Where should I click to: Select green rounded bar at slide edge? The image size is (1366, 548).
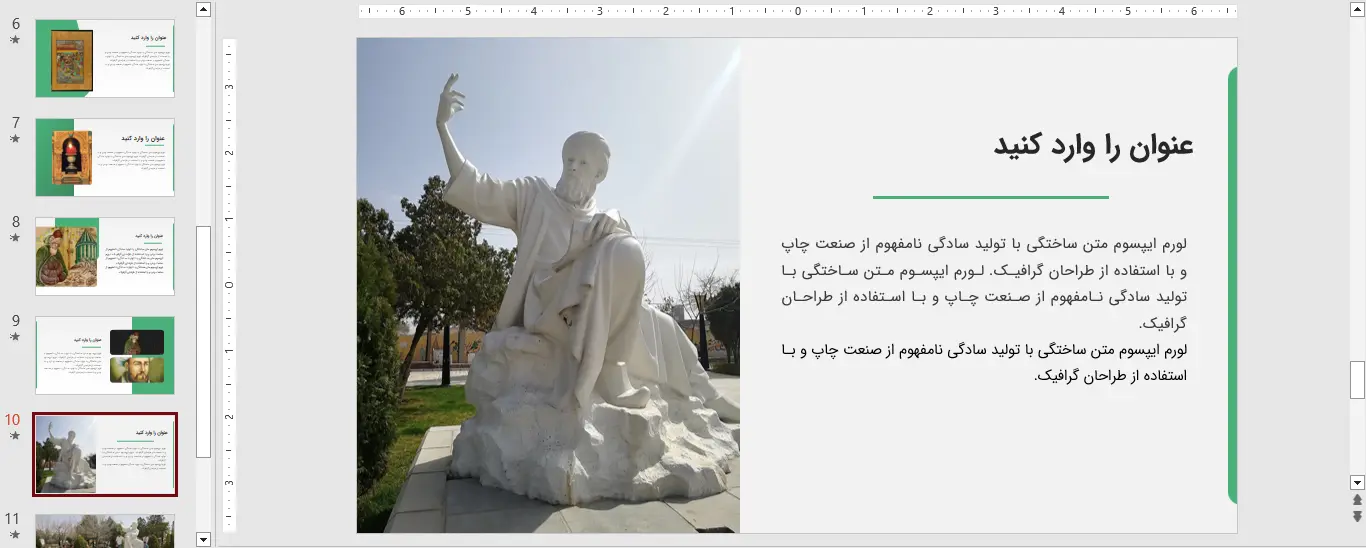[1232, 285]
